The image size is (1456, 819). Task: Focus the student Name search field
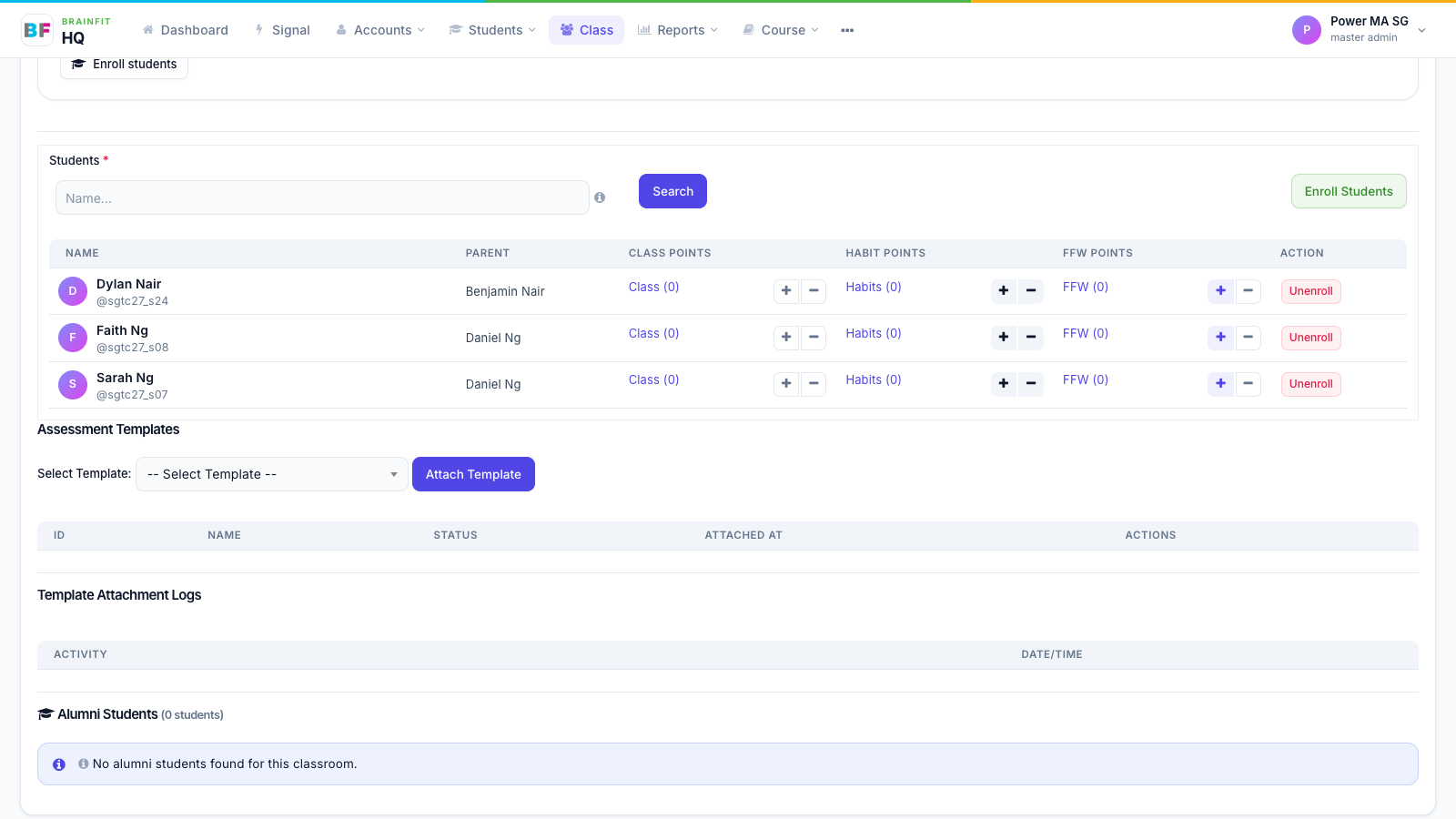click(x=322, y=197)
